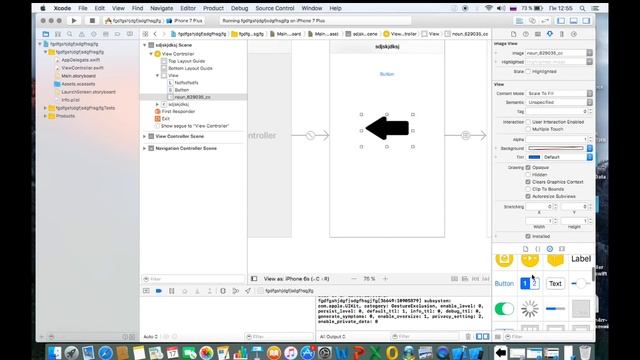
Task: Check the Clip To Bounds checkbox
Action: (x=528, y=189)
